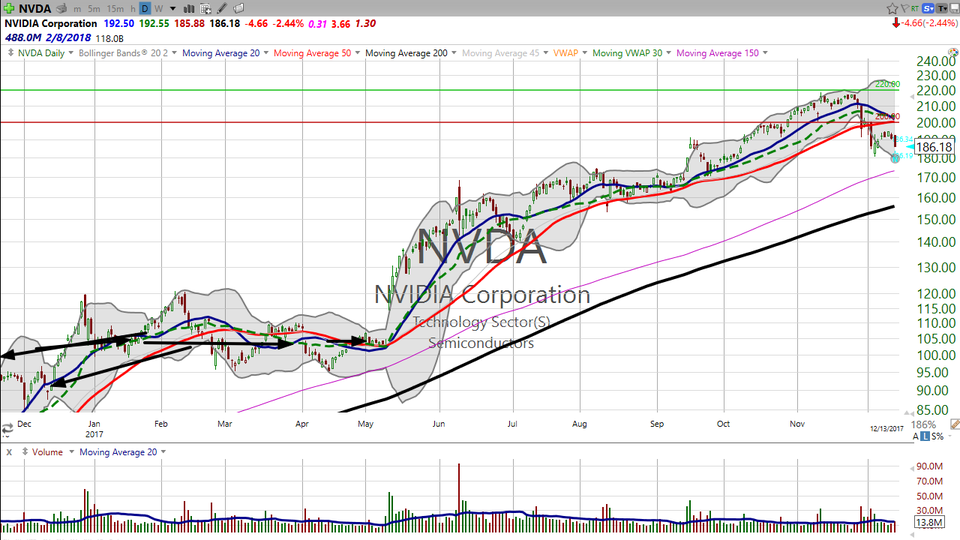Click the green plus add-symbol icon
Viewport: 960px width, 540px height.
coord(9,9)
